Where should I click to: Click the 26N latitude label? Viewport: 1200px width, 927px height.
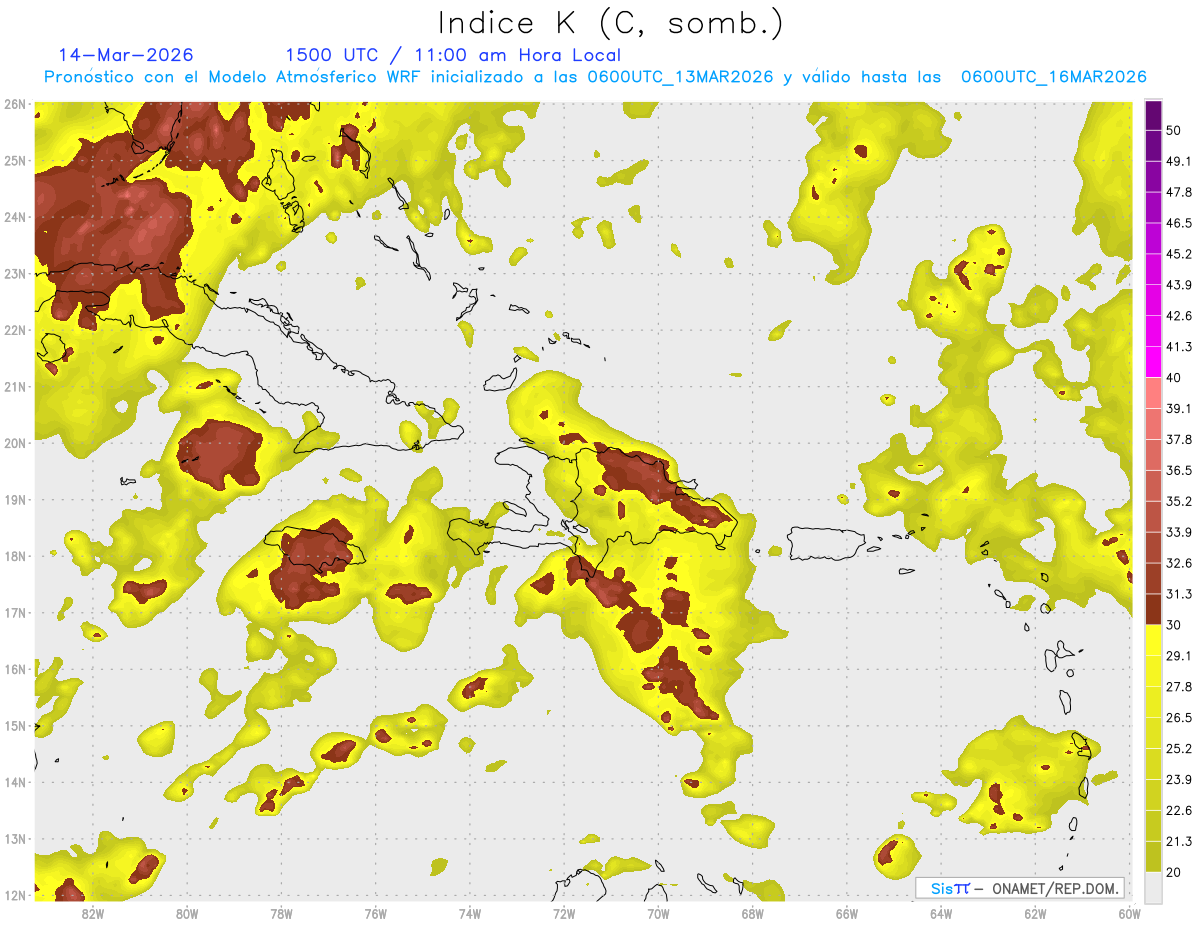(x=15, y=104)
